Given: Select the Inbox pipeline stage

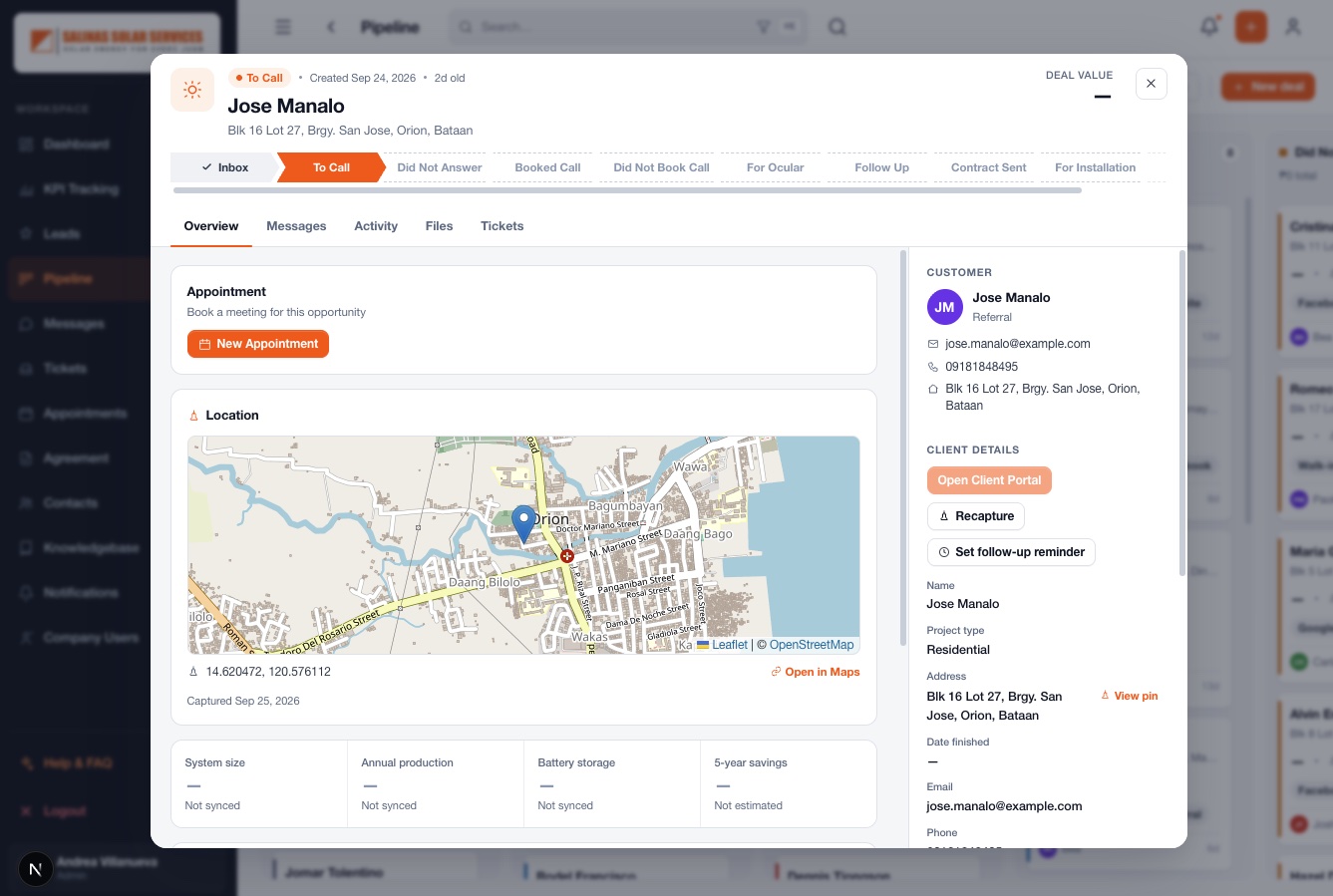Looking at the screenshot, I should coord(225,167).
